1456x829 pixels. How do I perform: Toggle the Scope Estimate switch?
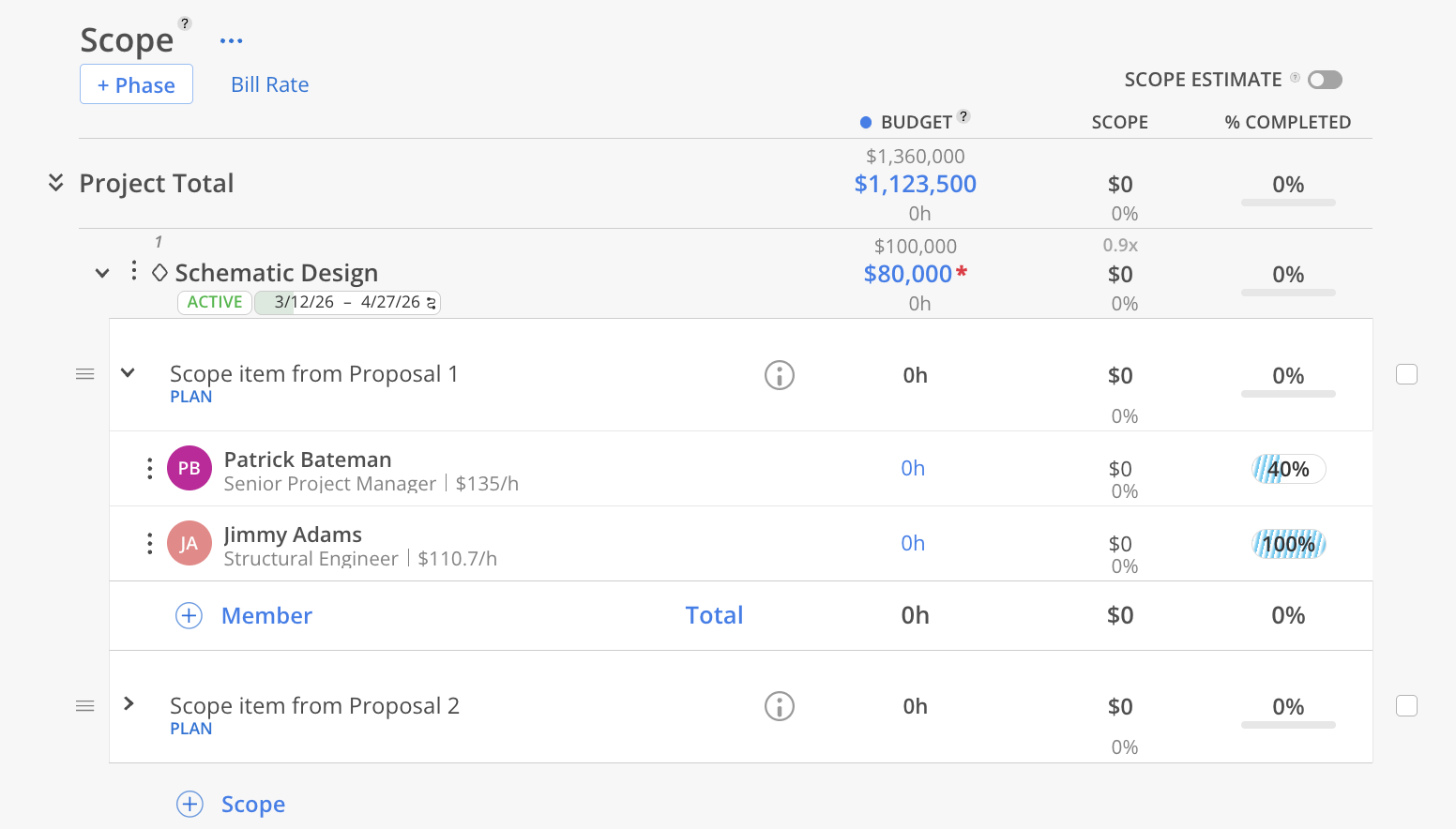(1325, 80)
